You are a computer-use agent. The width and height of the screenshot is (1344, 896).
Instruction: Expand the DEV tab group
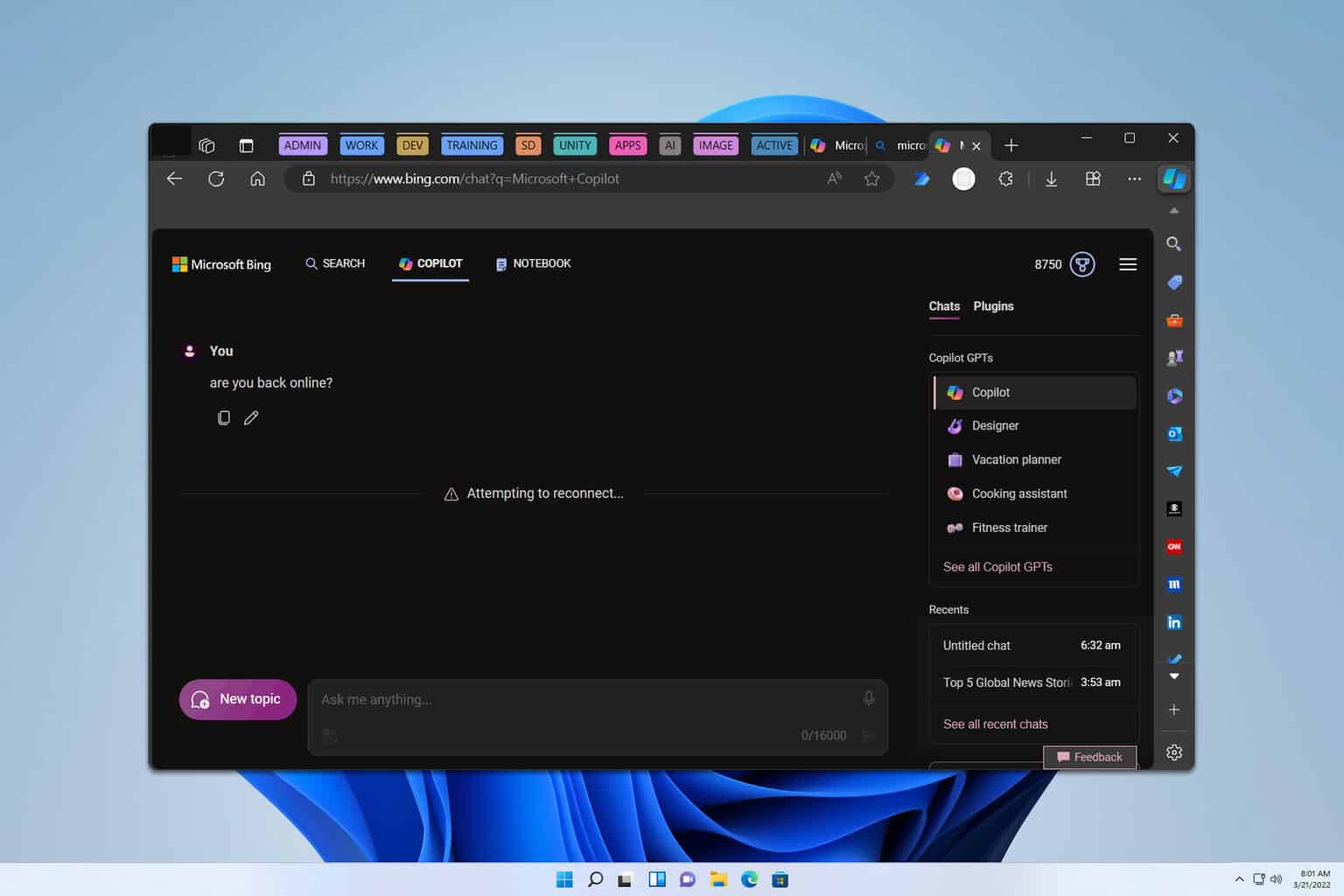tap(412, 145)
